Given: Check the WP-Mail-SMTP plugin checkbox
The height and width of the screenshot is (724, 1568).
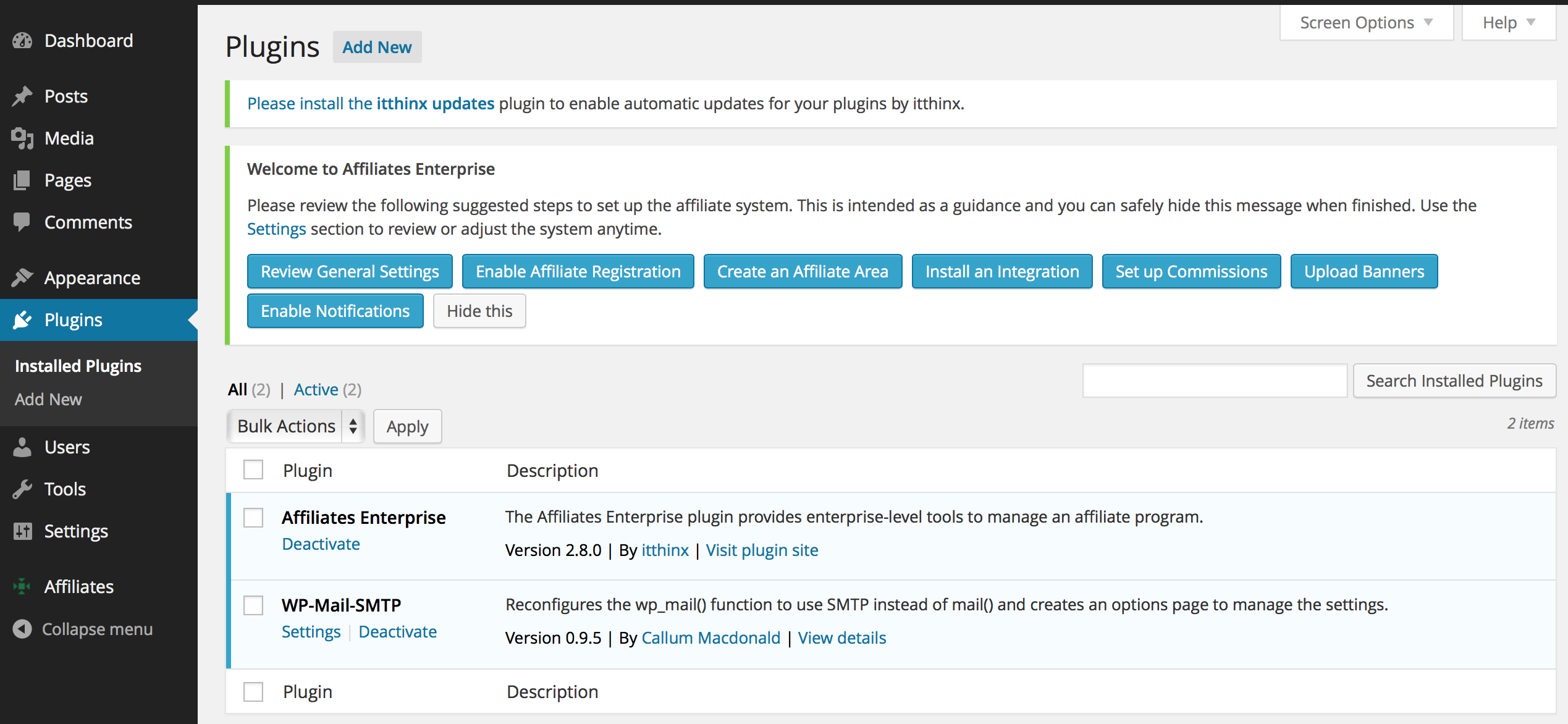Looking at the screenshot, I should tap(253, 605).
